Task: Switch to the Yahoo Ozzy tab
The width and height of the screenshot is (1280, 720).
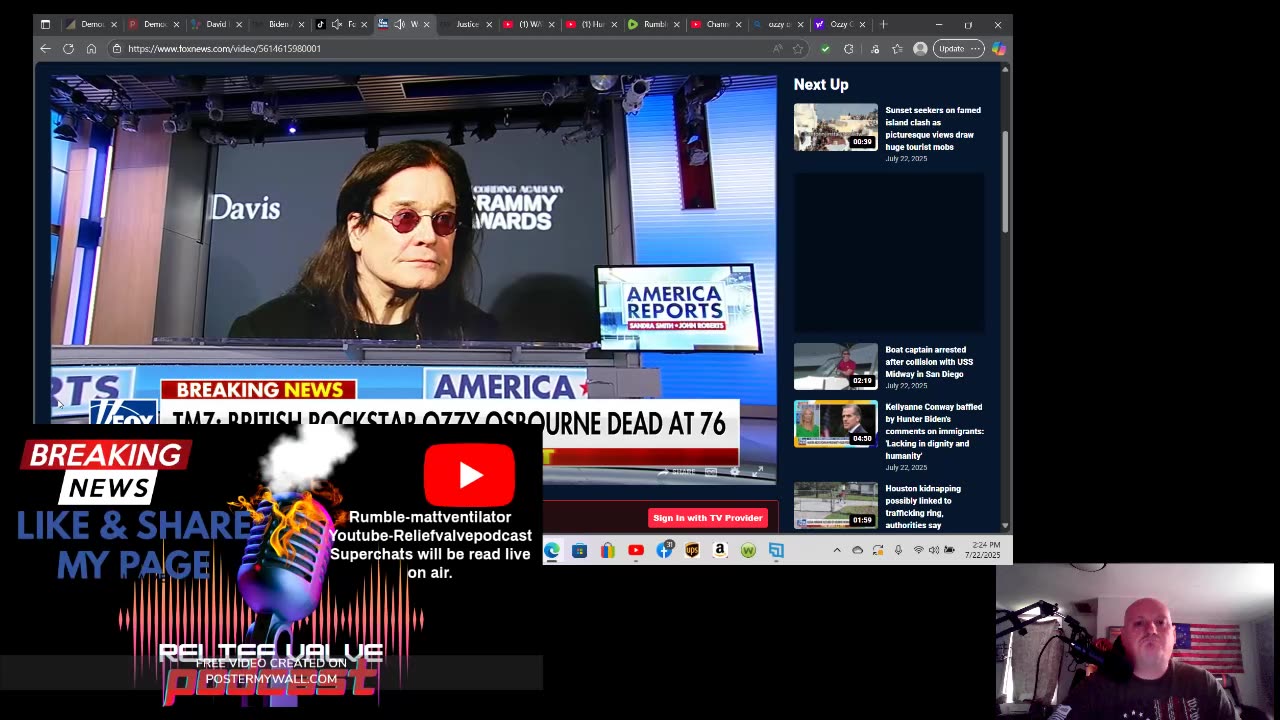Action: (839, 24)
